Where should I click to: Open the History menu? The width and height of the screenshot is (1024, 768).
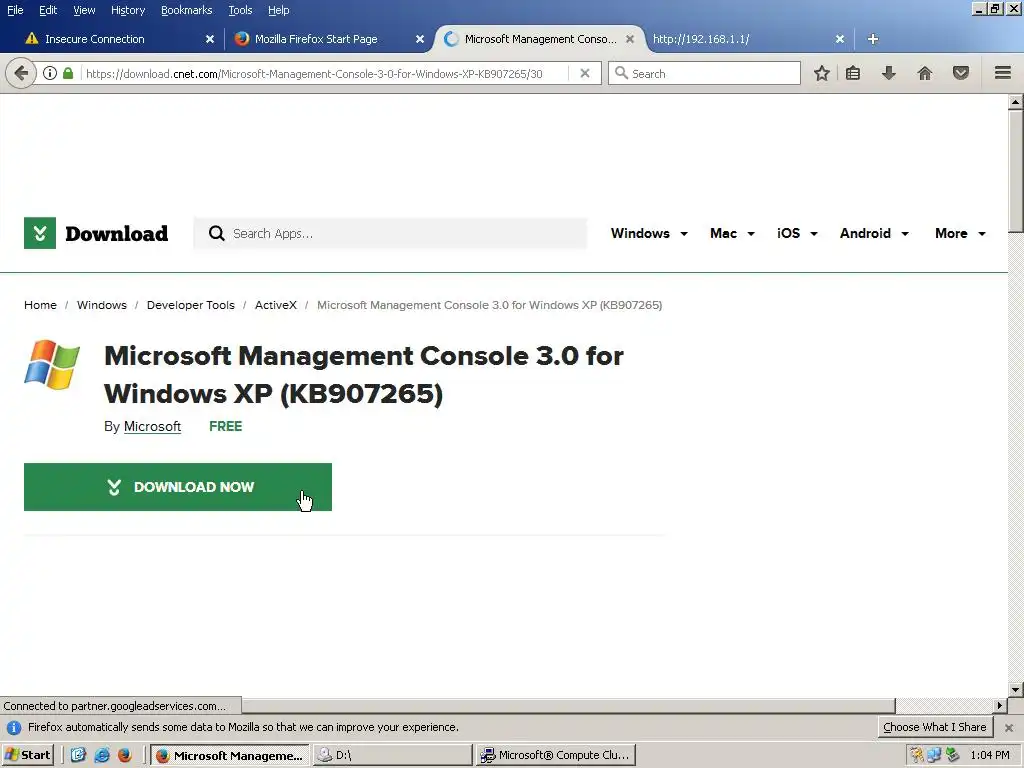tap(128, 10)
